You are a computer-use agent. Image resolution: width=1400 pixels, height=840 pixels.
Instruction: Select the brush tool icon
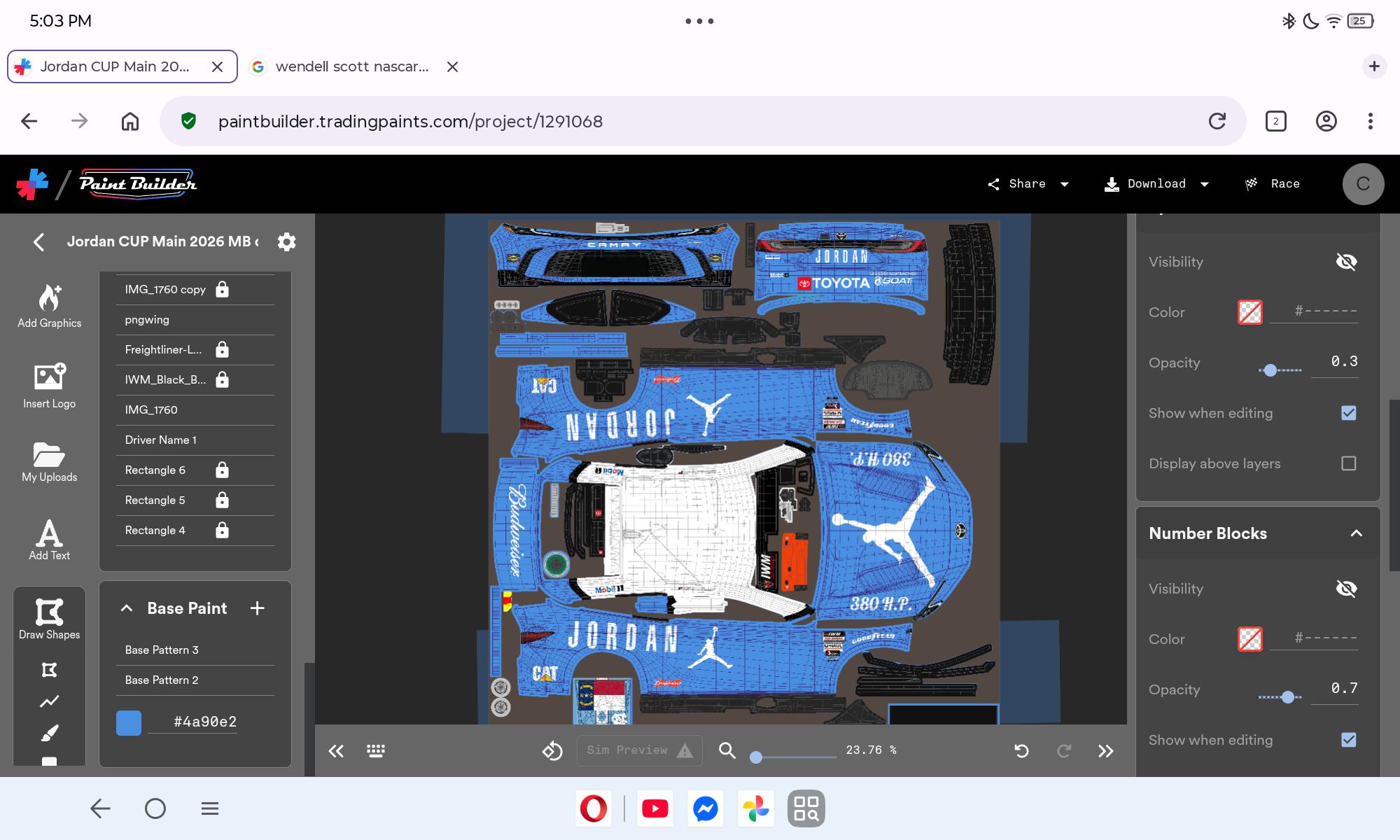tap(49, 733)
